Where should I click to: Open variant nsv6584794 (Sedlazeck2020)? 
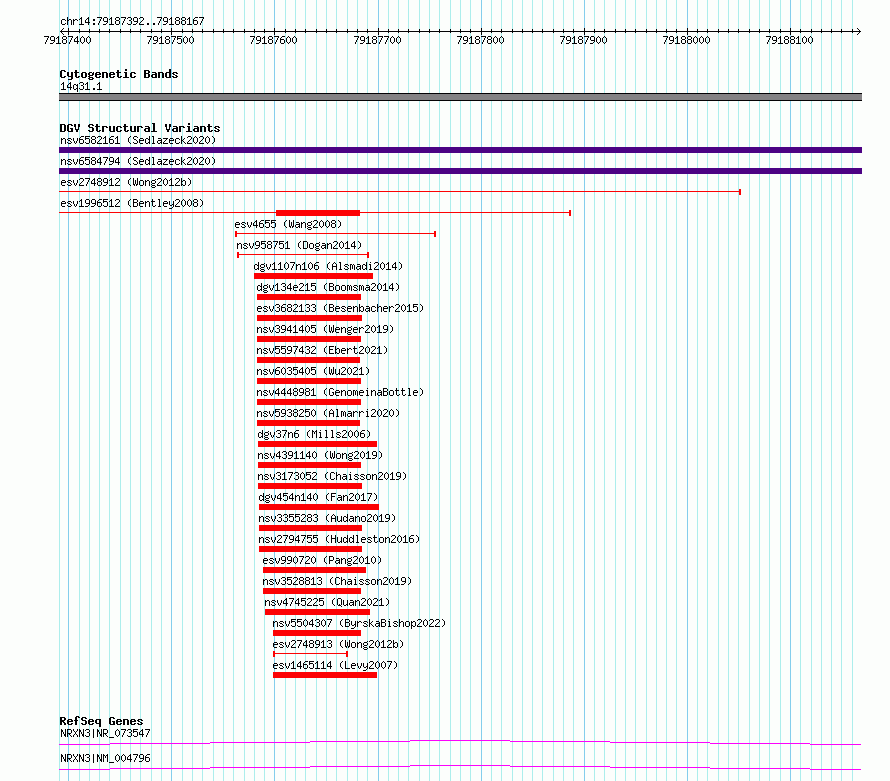click(x=138, y=161)
